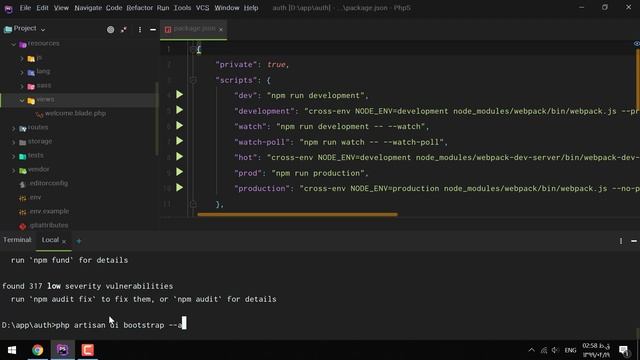Open the red Camtasia taskbar app
The height and width of the screenshot is (360, 640).
87,350
